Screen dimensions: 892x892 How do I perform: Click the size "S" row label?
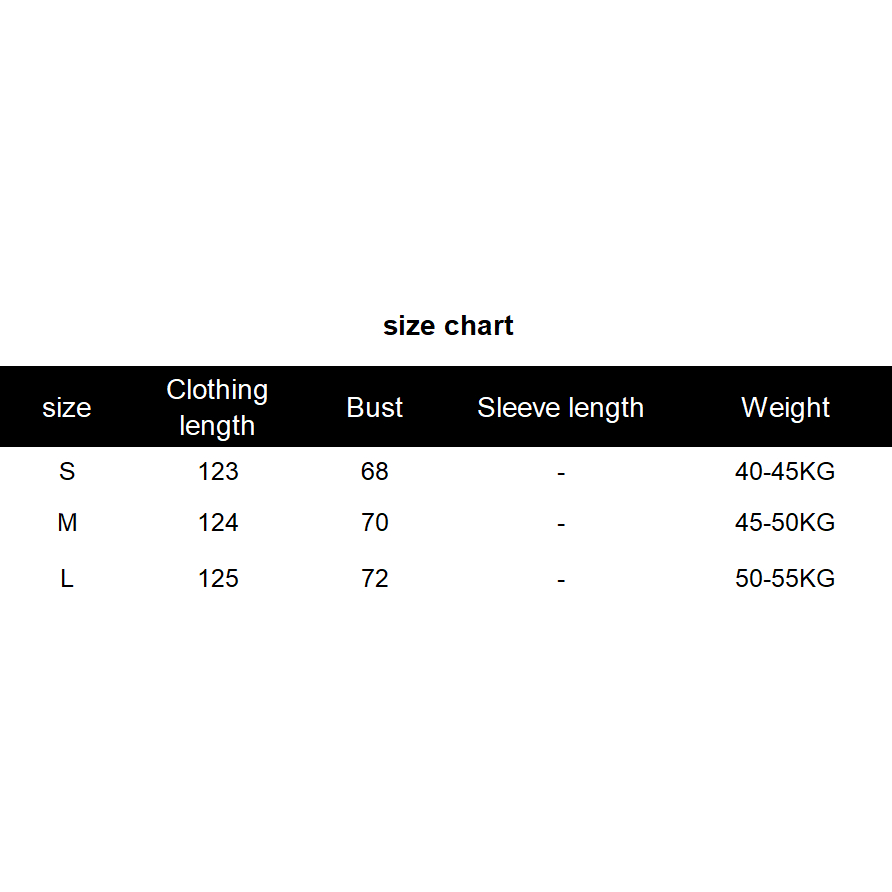[x=67, y=471]
